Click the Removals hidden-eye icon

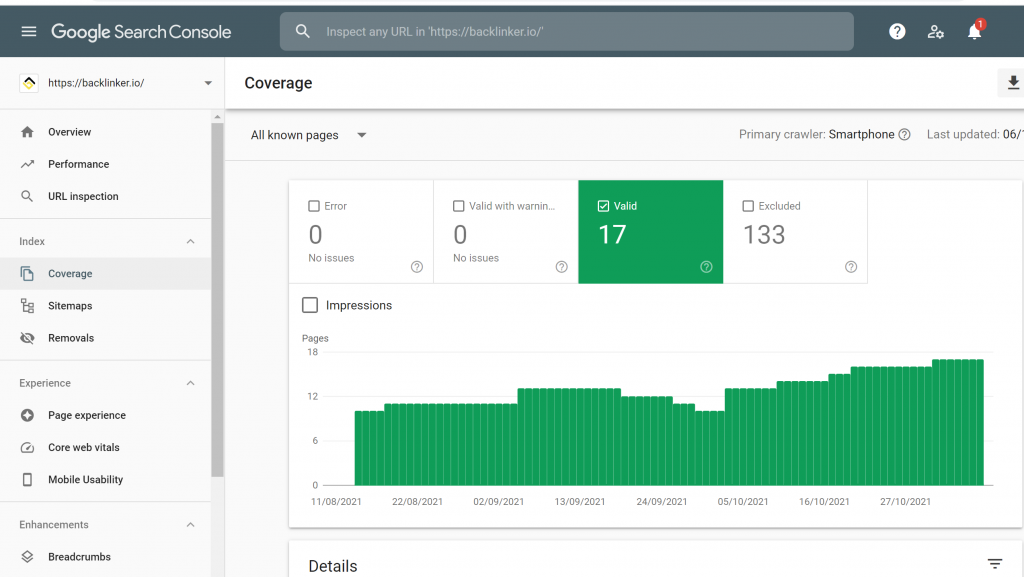coord(27,337)
